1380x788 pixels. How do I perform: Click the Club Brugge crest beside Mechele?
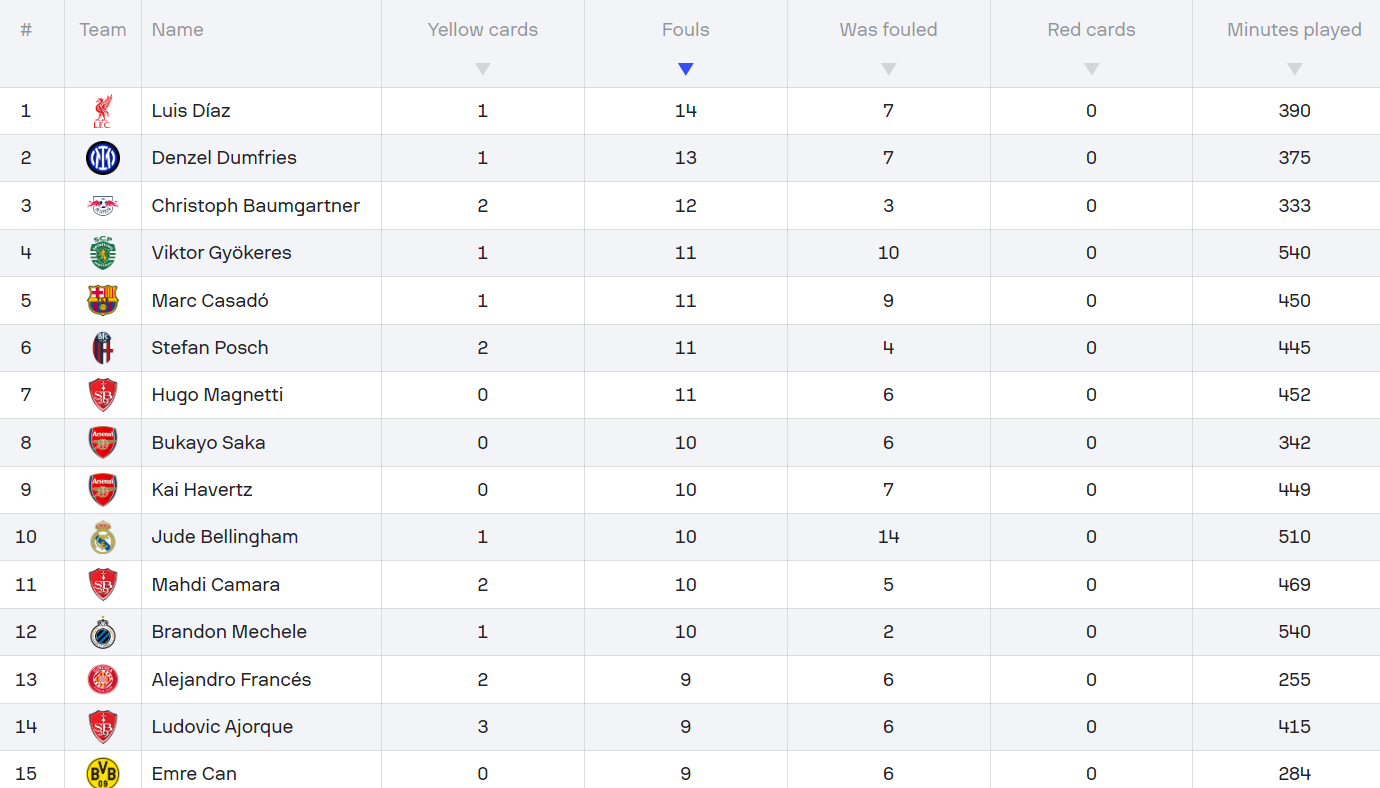click(102, 633)
